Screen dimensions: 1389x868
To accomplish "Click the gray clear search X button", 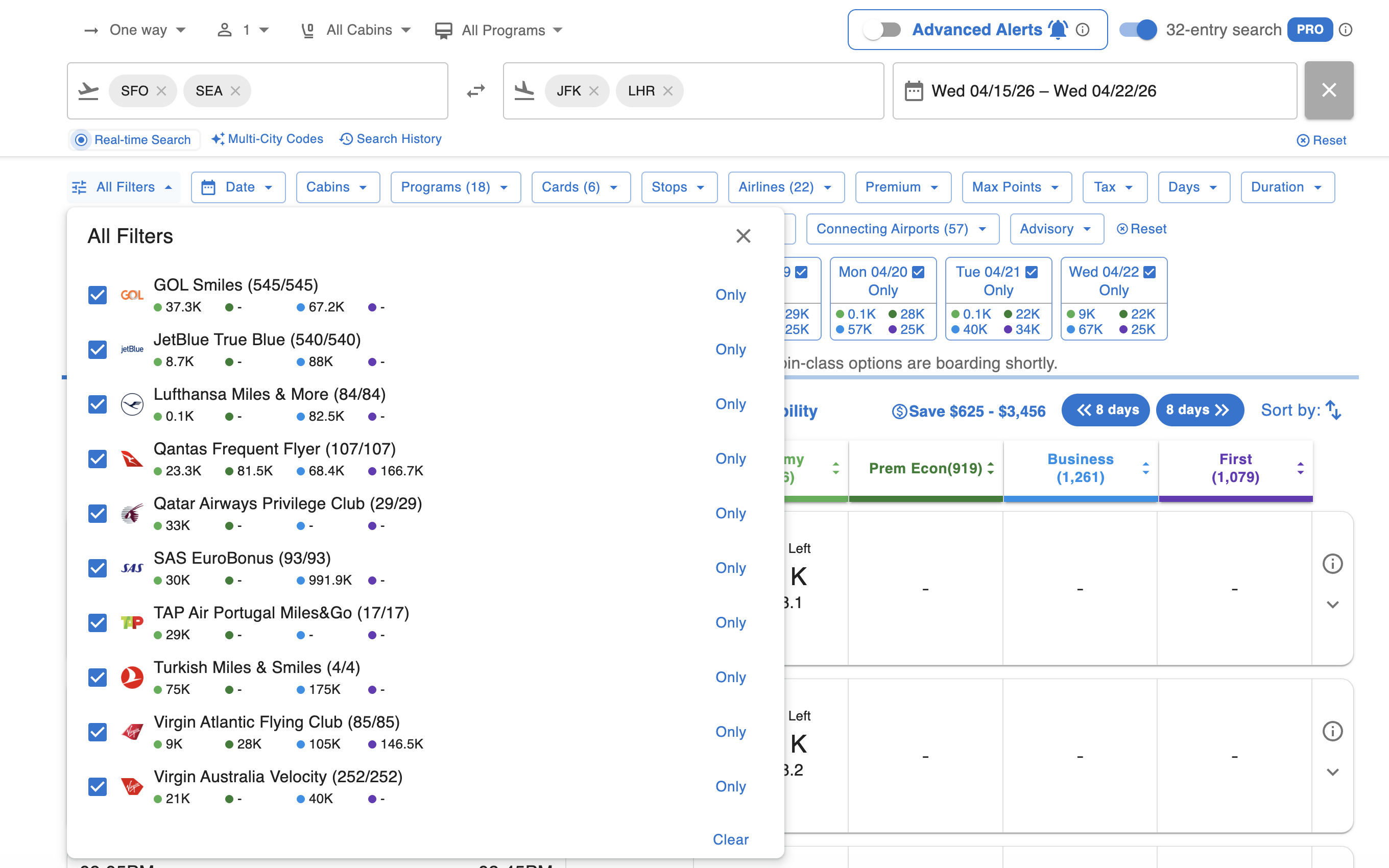I will coord(1329,90).
